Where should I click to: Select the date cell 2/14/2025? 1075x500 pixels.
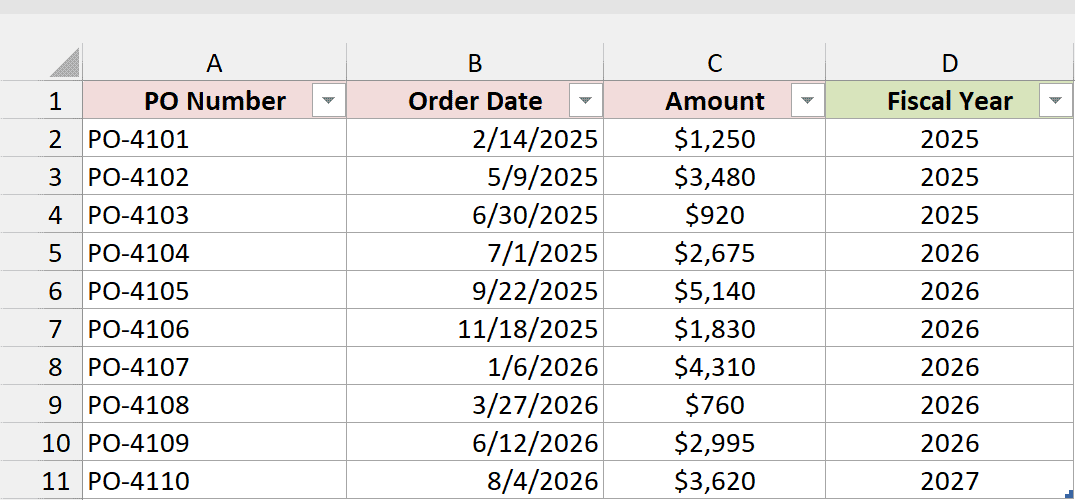click(x=475, y=139)
